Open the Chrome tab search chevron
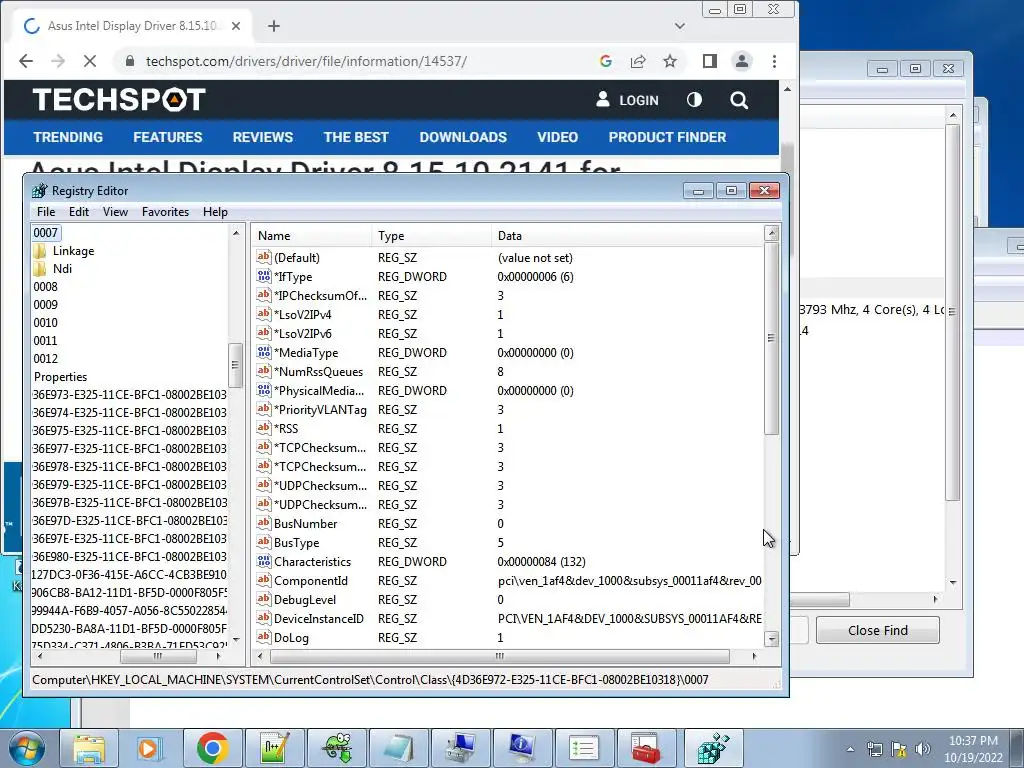This screenshot has height=768, width=1024. tap(680, 26)
